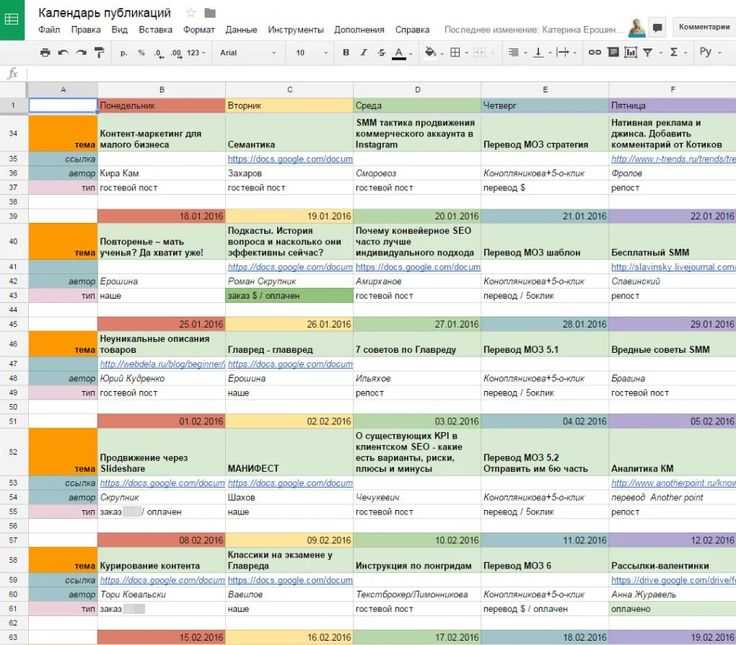The height and width of the screenshot is (645, 736).
Task: Open the Ру input tools dropdown
Action: (x=710, y=52)
